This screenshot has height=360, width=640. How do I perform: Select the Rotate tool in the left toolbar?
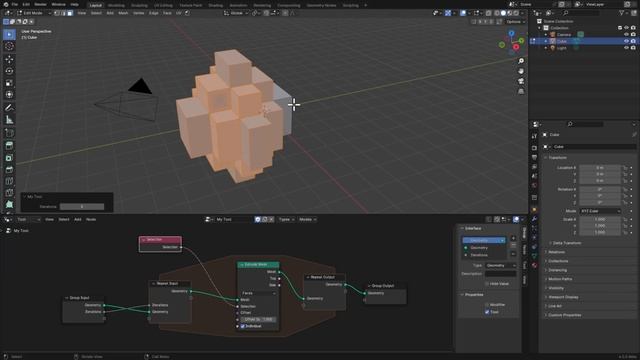(x=9, y=71)
